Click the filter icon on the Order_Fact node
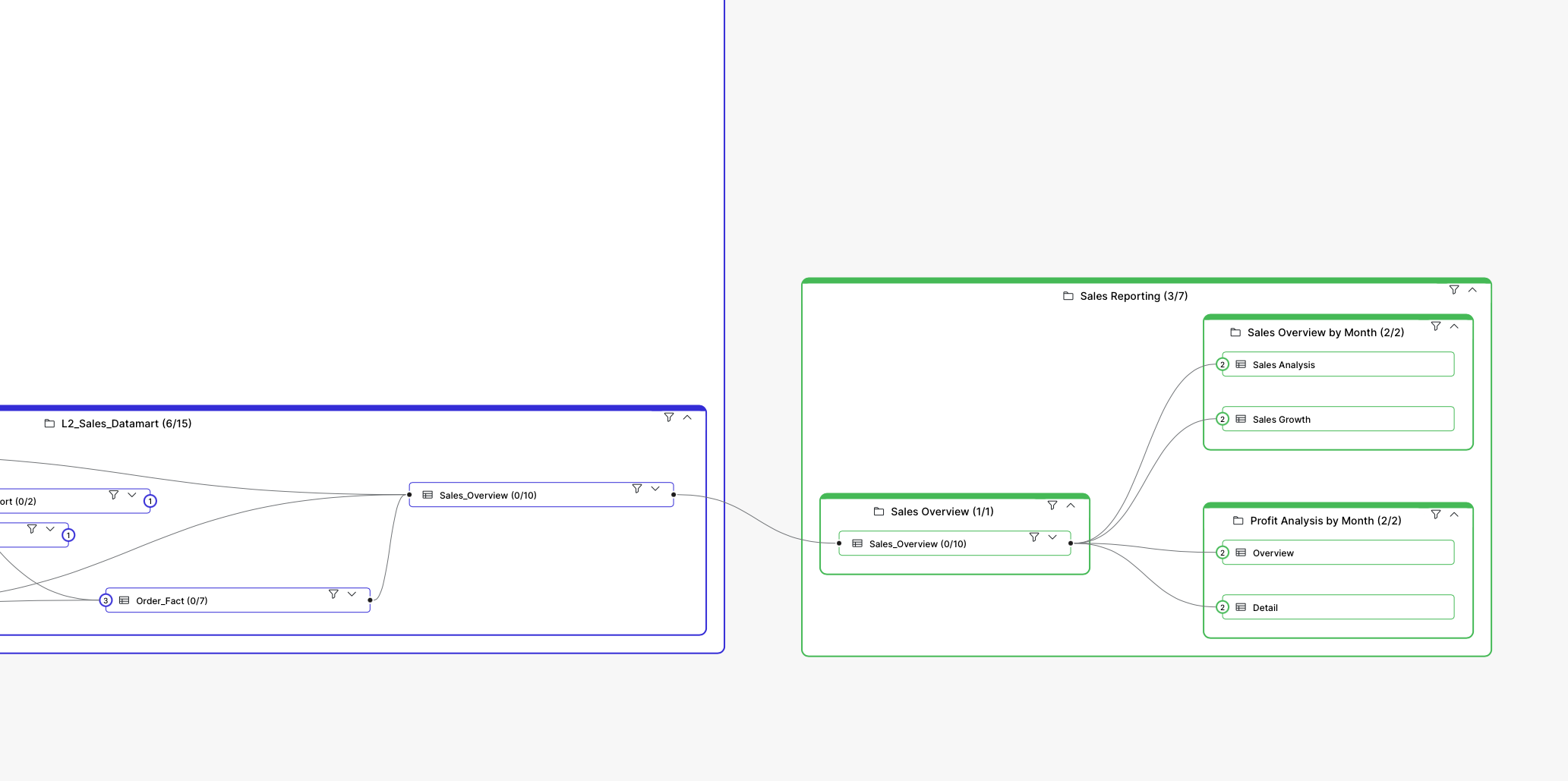This screenshot has height=781, width=1568. coord(333,594)
